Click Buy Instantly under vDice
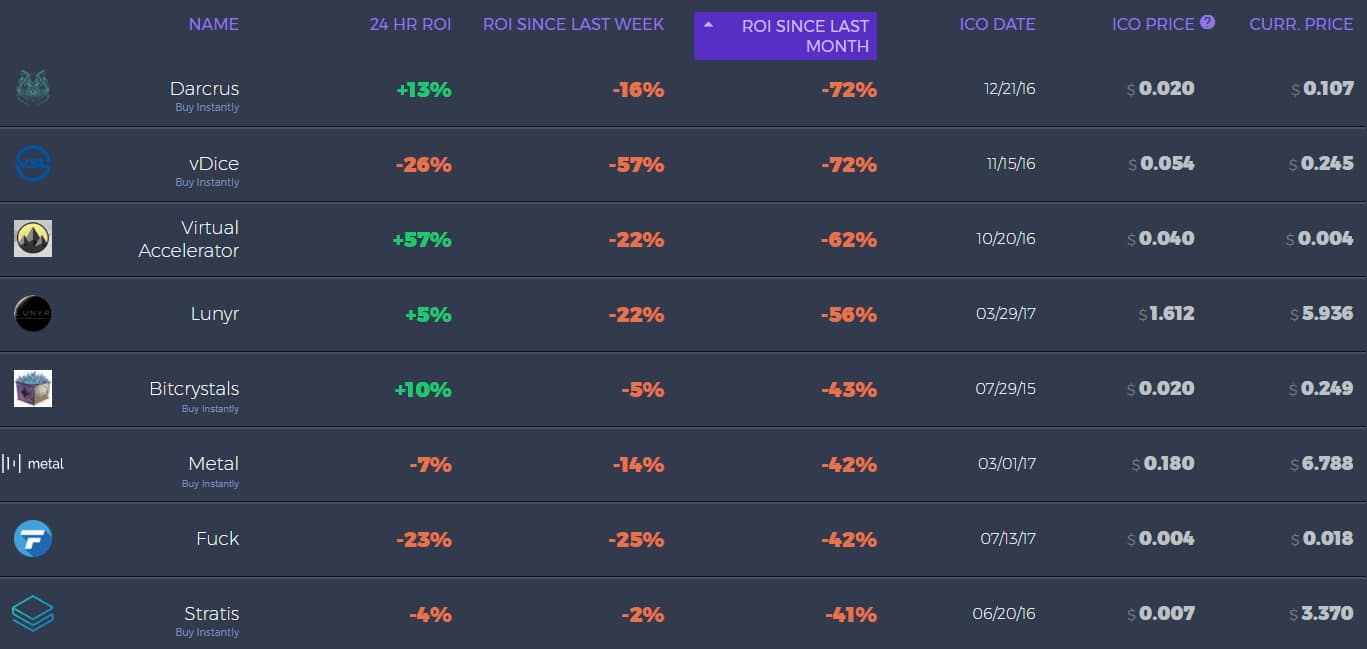The image size is (1367, 649). pos(207,182)
